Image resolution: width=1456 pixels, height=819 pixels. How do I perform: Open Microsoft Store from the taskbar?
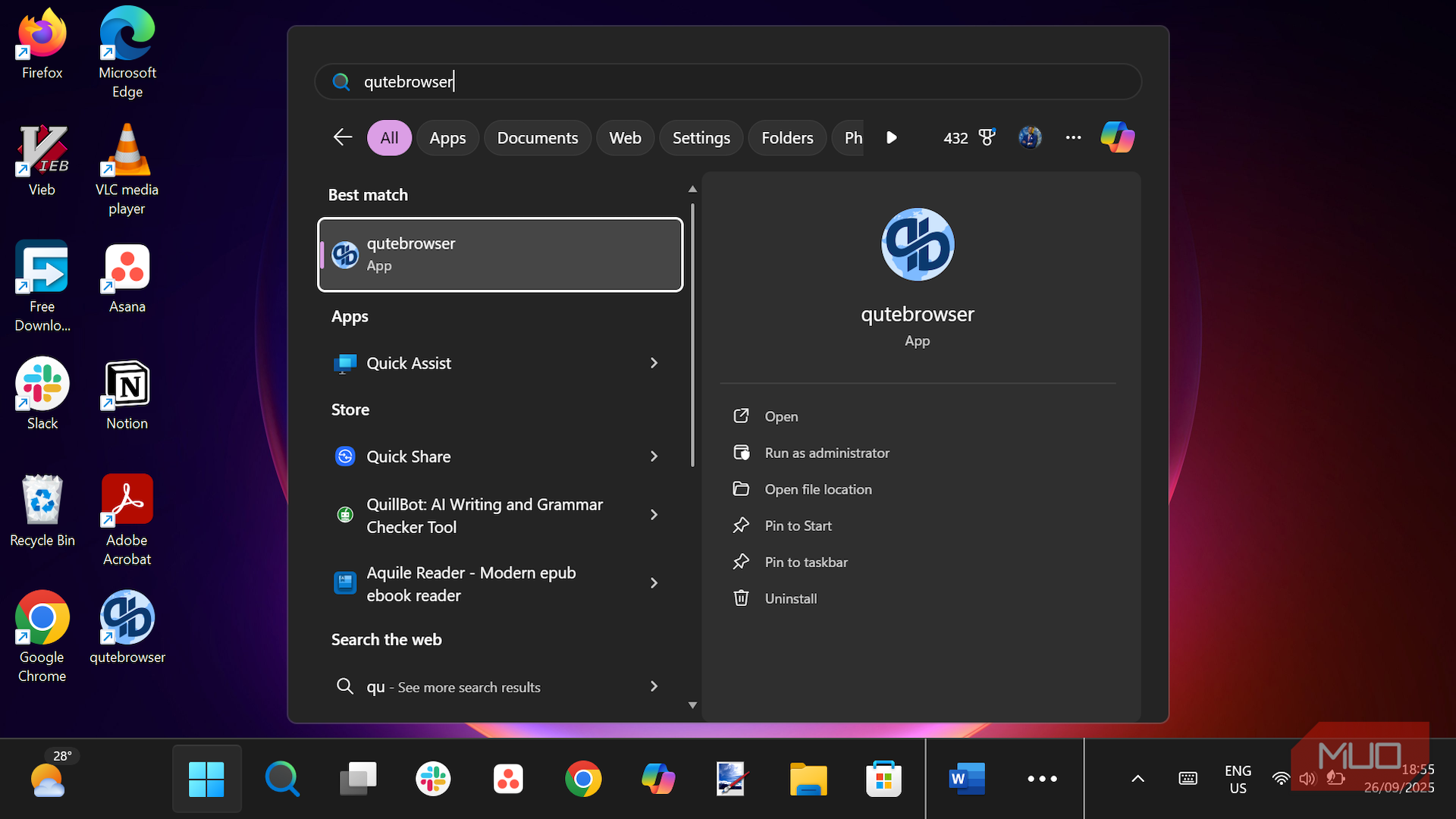(x=883, y=779)
